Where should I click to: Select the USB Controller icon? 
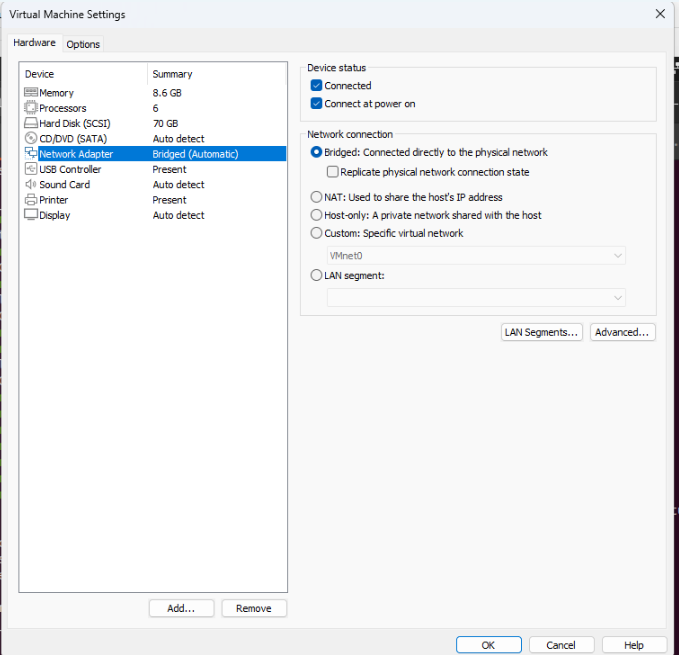click(x=31, y=169)
